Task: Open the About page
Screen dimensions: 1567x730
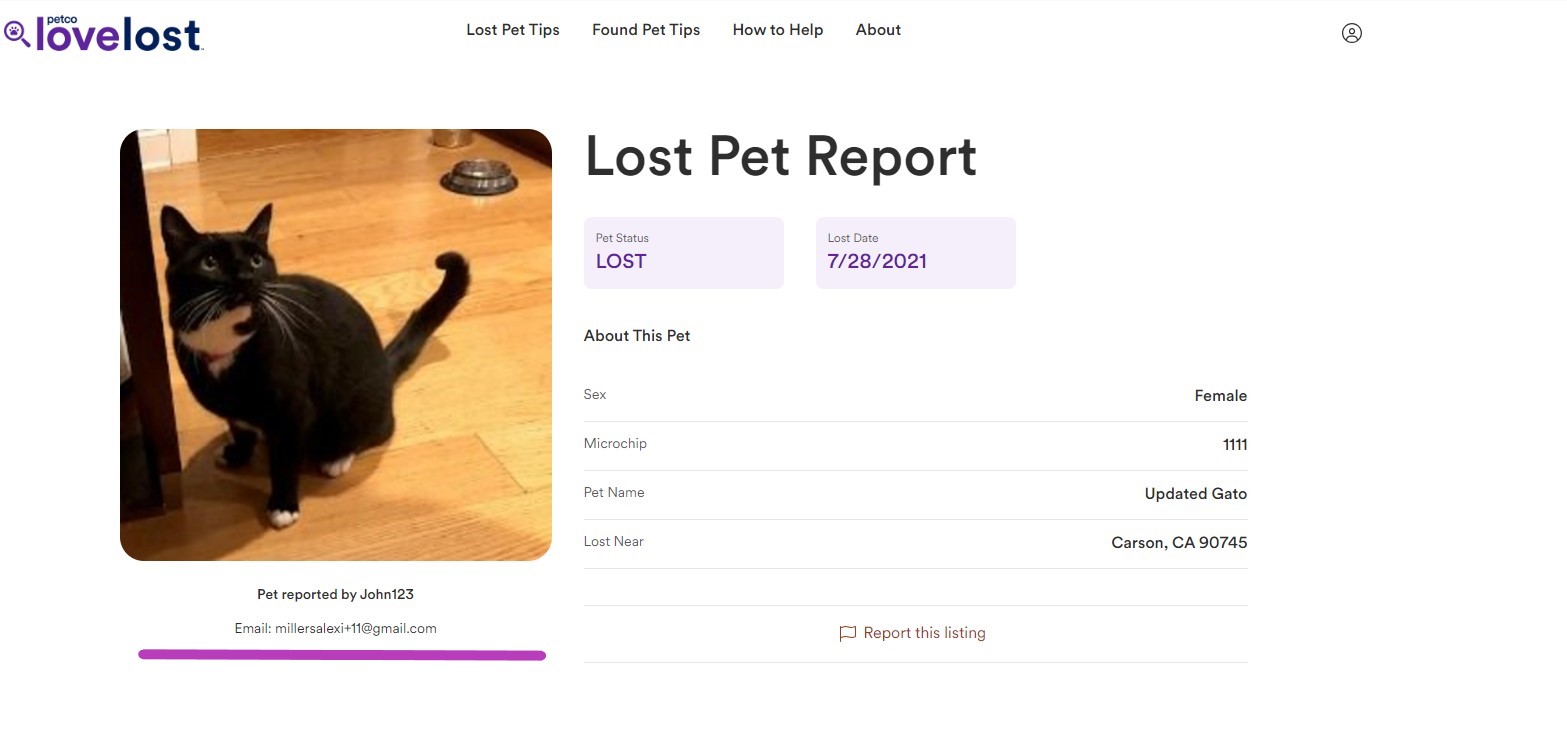Action: tap(878, 30)
